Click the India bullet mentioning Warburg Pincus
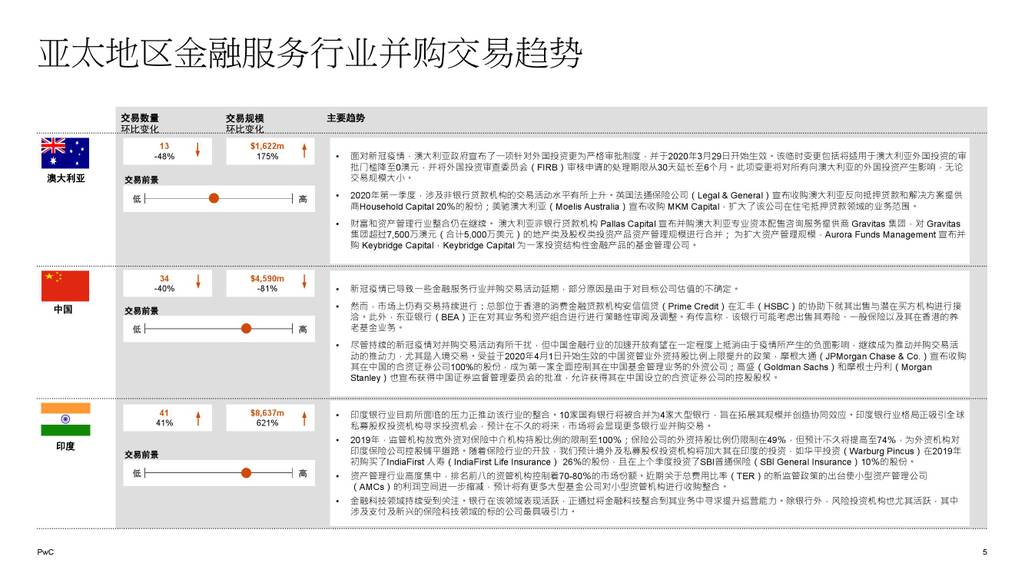 coord(656,451)
